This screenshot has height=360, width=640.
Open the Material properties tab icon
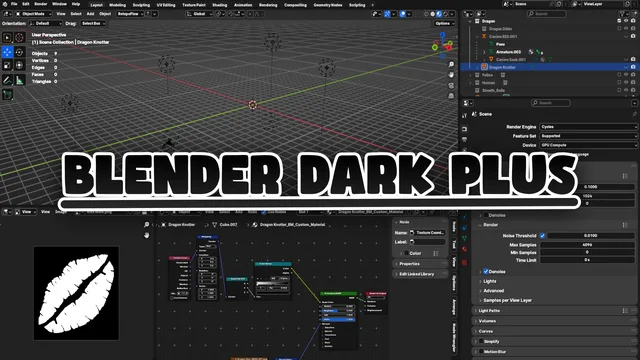(x=464, y=249)
